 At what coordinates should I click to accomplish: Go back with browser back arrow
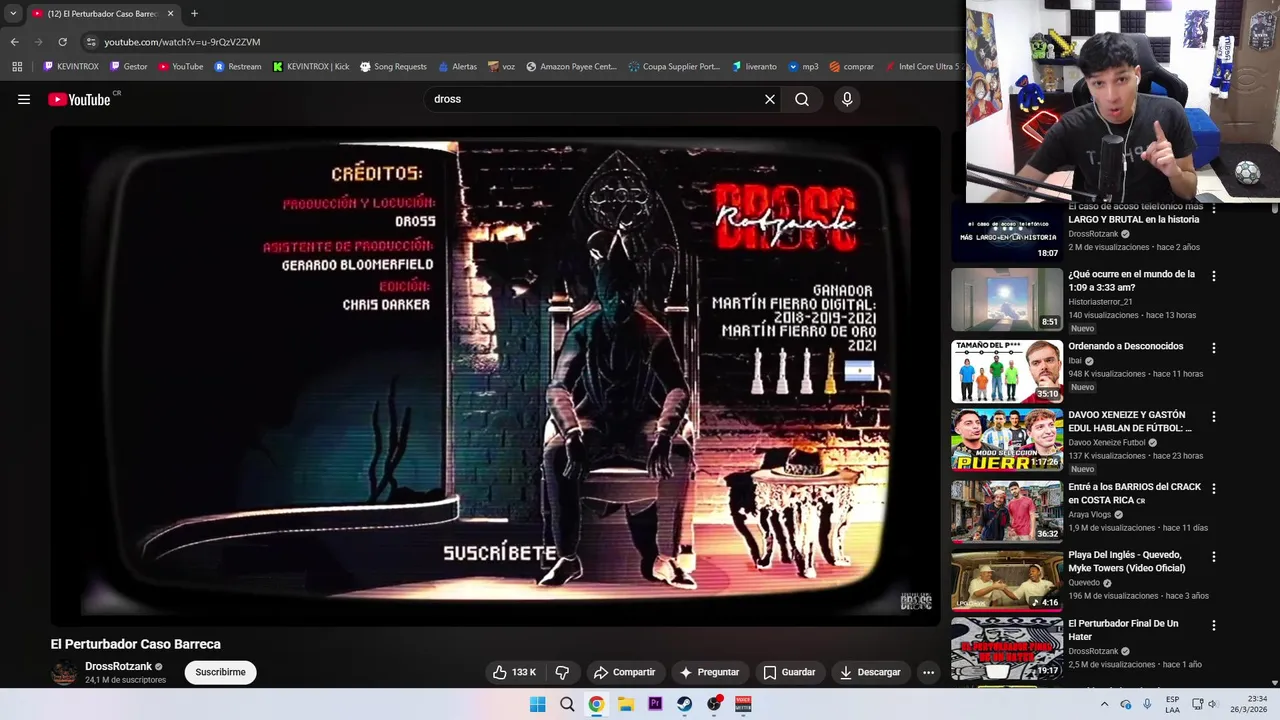click(14, 42)
